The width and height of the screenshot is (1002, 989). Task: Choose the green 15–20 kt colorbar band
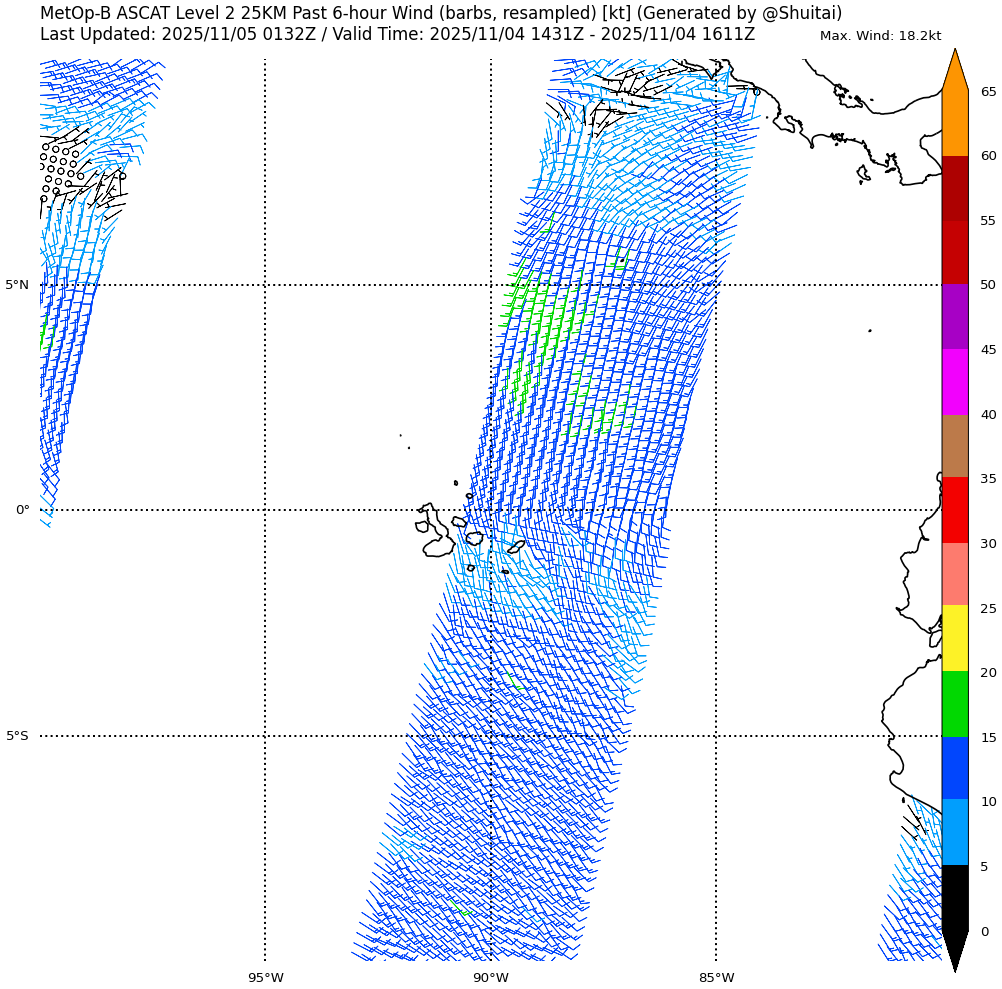pos(955,704)
